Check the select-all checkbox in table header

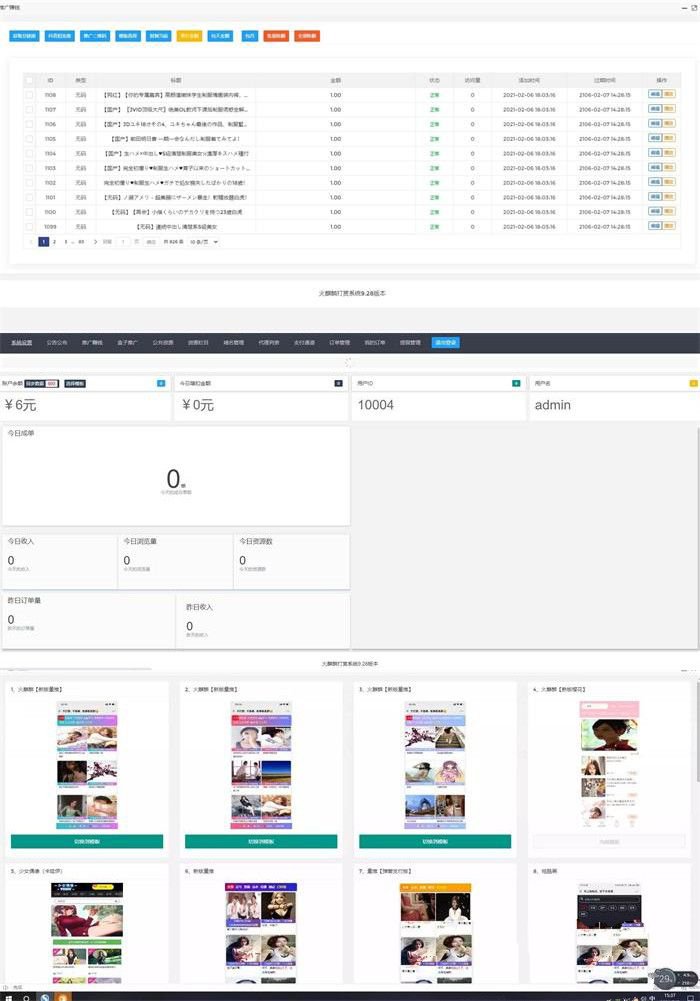[x=29, y=79]
